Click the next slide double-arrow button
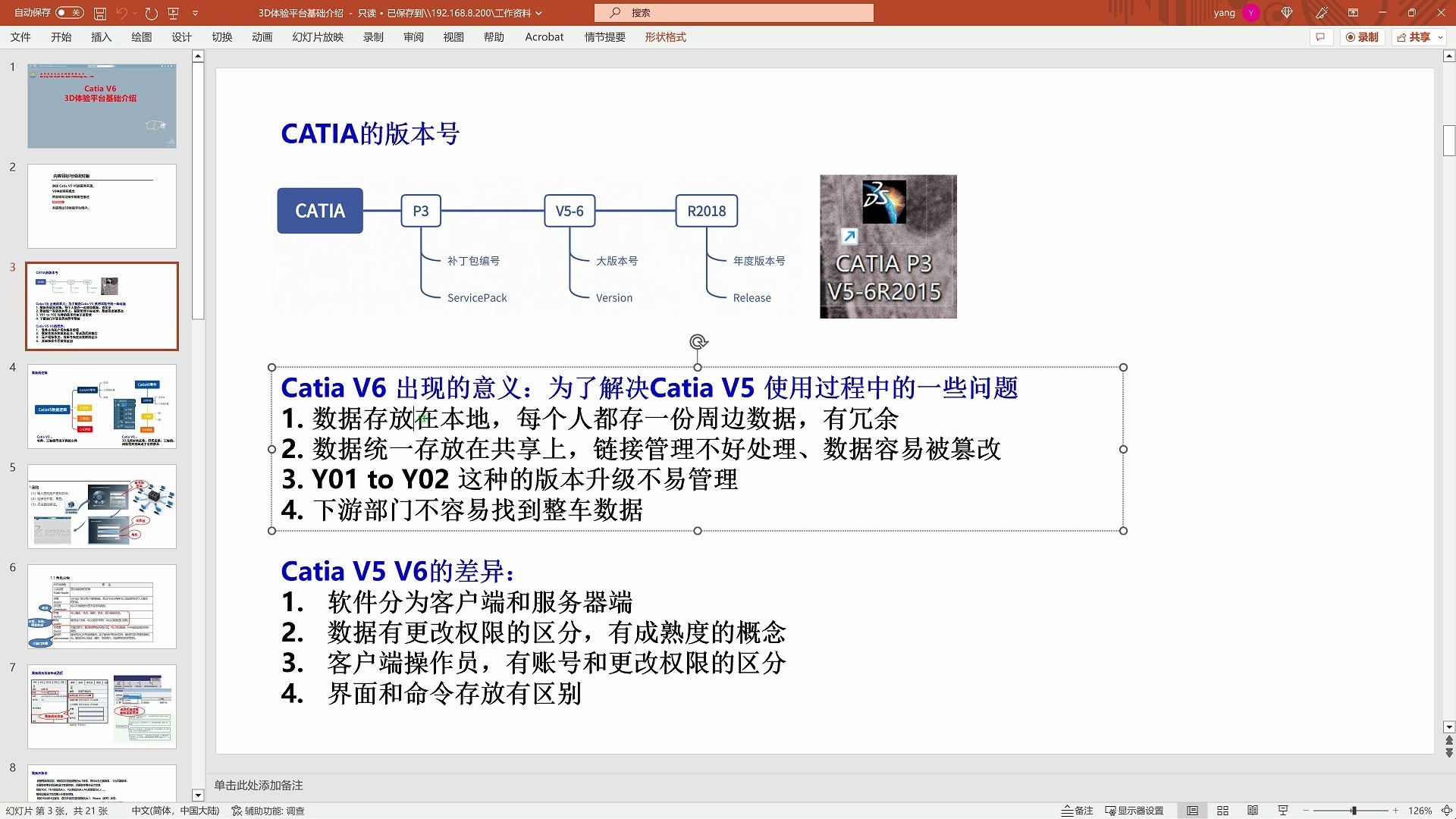 tap(1448, 752)
